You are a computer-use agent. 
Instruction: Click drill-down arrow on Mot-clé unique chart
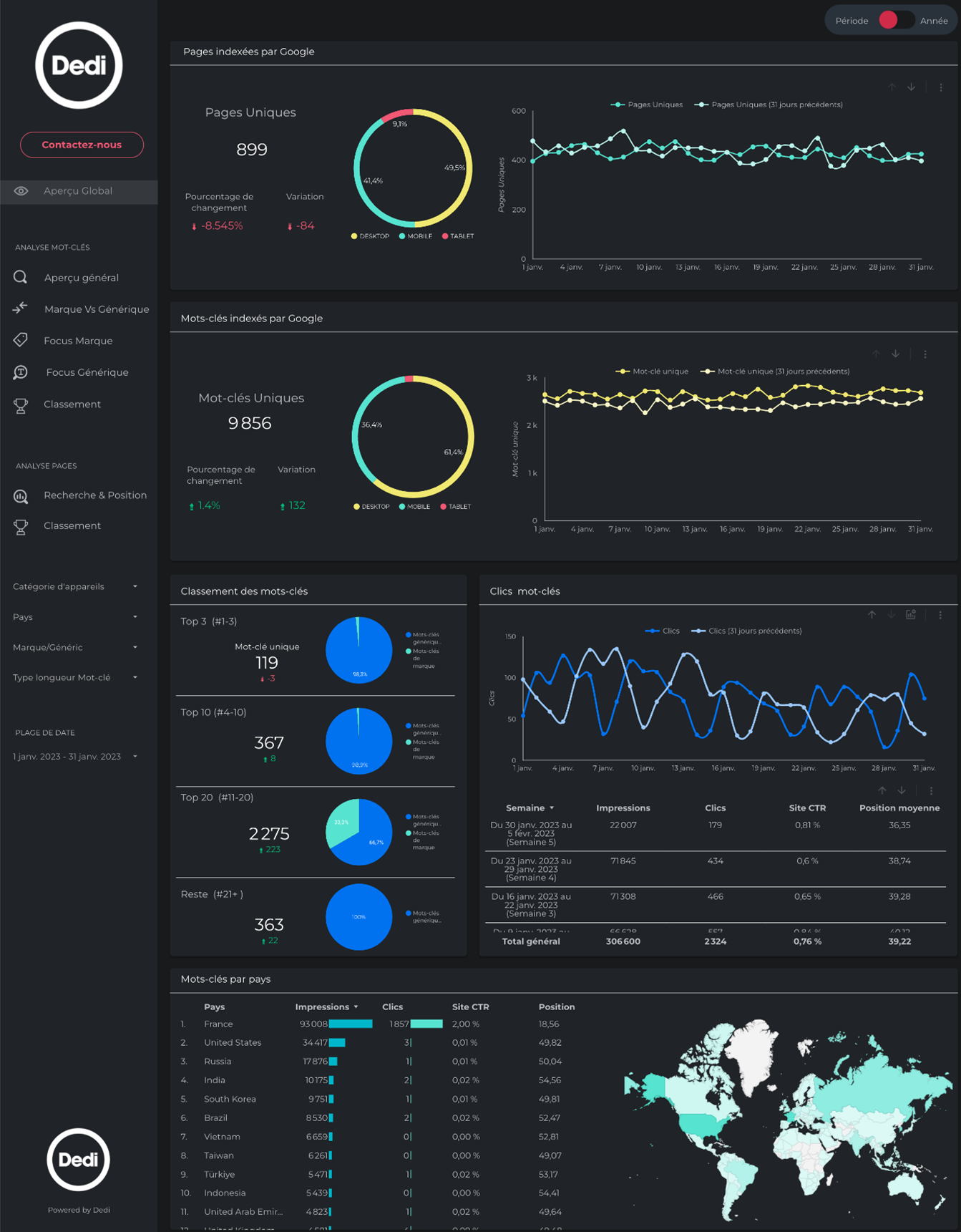[895, 354]
